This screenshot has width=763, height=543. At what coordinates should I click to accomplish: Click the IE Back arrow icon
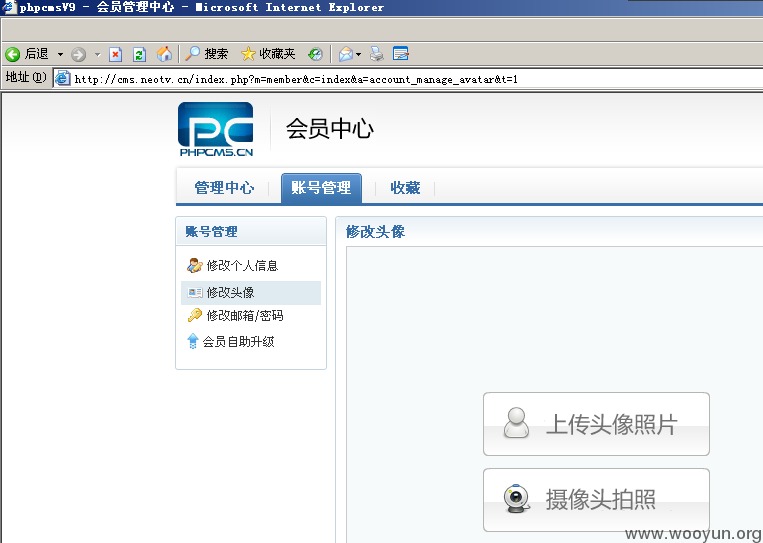[13, 54]
